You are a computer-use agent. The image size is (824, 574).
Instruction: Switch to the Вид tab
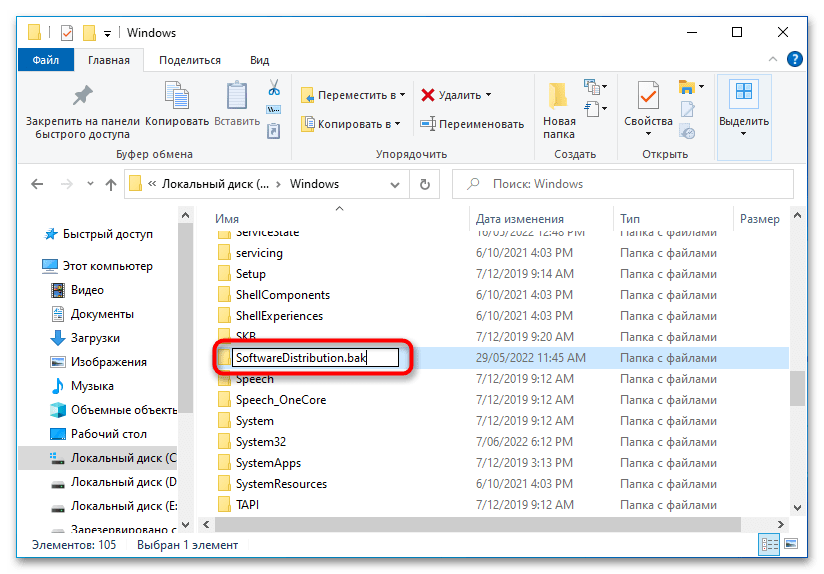(259, 60)
